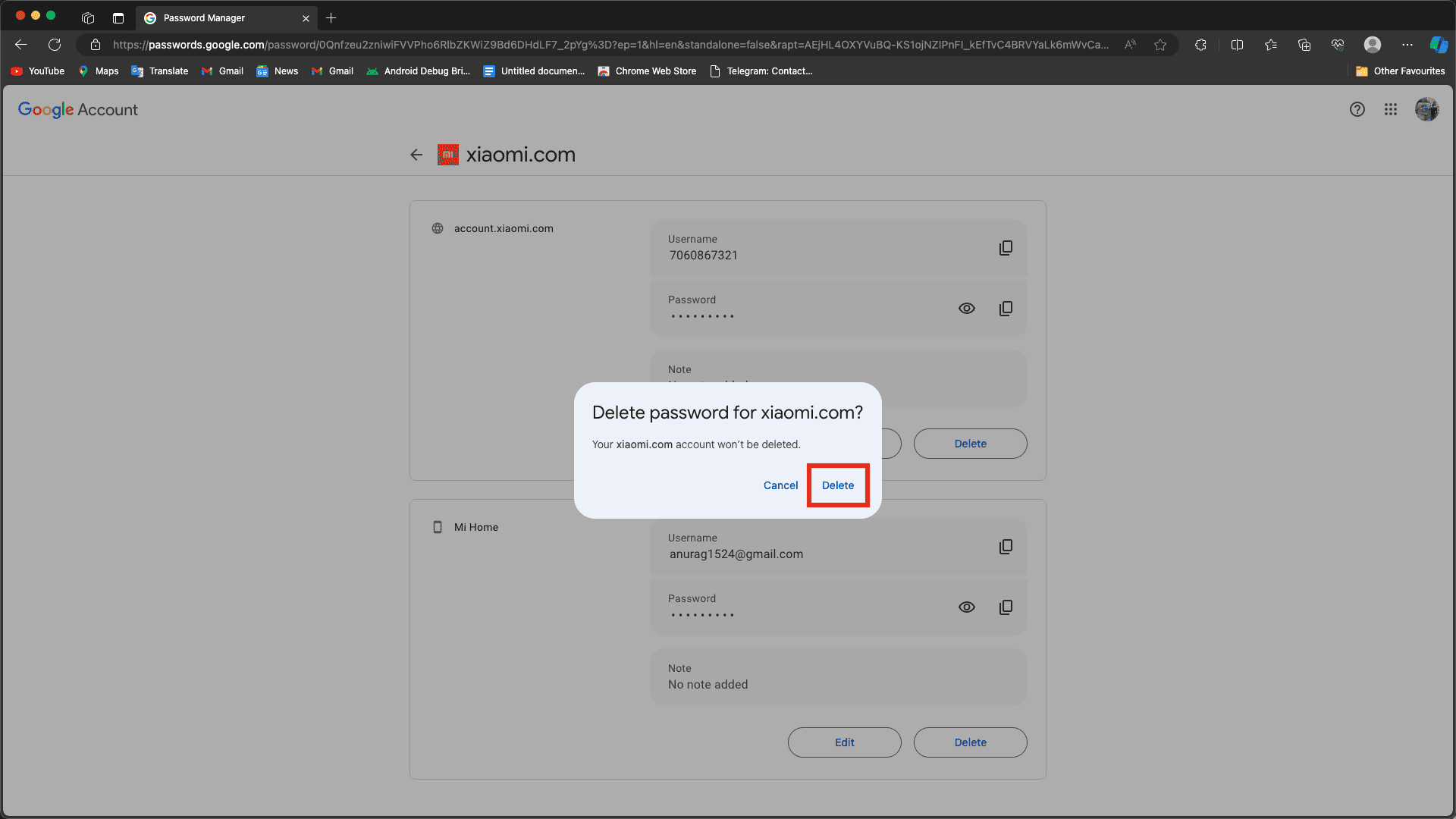The image size is (1456, 819).
Task: Copy the account.xiaomi.com password
Action: [x=1006, y=309]
